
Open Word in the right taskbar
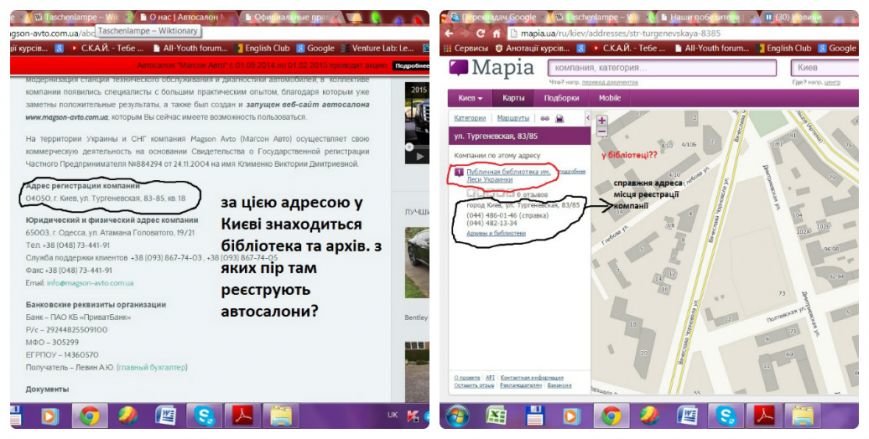tap(687, 415)
